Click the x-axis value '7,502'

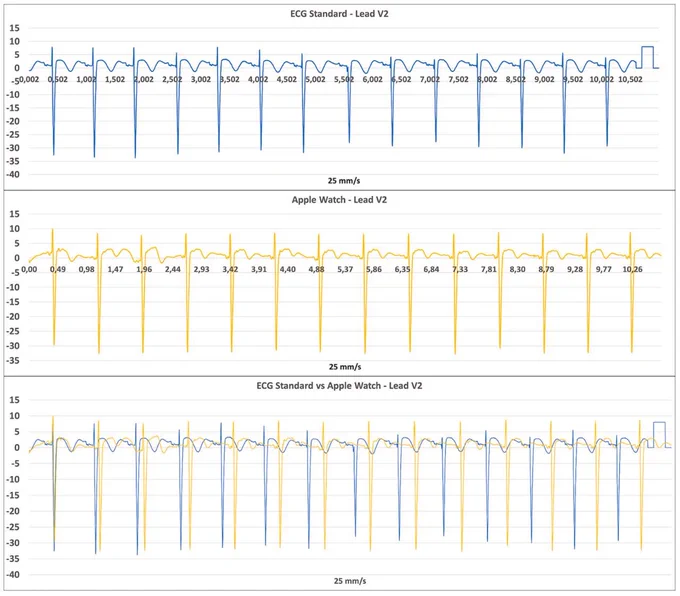coord(458,79)
